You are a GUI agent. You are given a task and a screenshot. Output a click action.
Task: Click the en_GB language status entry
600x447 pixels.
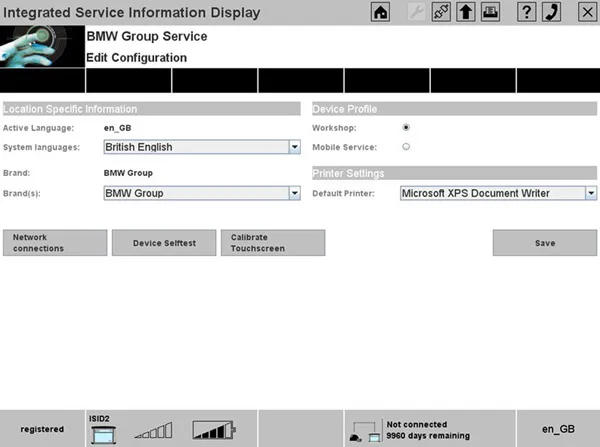[x=558, y=429]
